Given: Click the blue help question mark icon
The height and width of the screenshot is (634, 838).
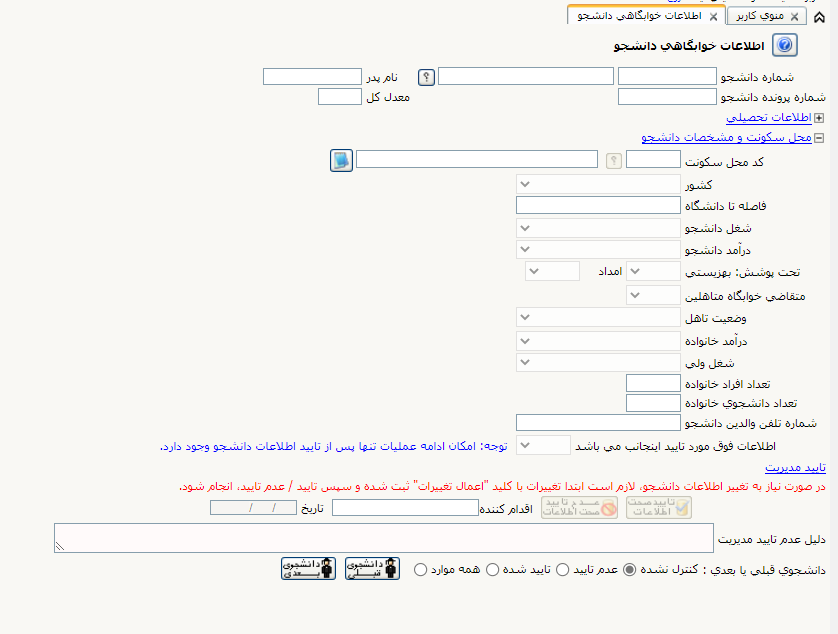Looking at the screenshot, I should point(785,45).
